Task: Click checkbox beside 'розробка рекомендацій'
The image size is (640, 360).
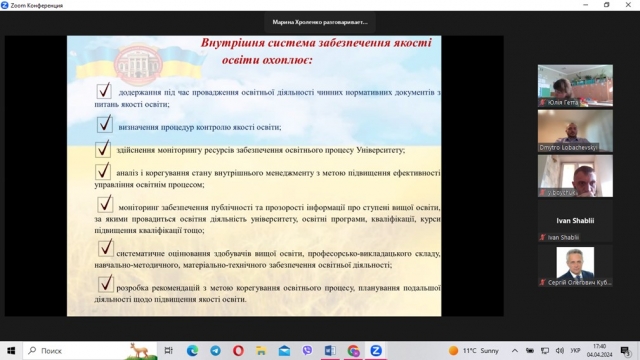Action: pos(106,284)
